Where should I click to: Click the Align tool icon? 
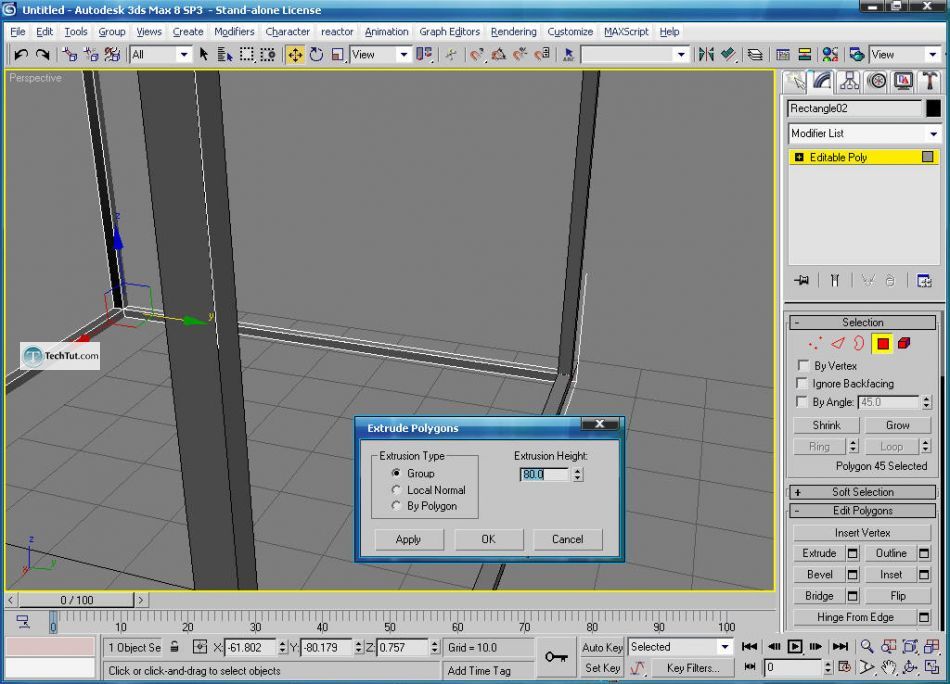[x=728, y=55]
